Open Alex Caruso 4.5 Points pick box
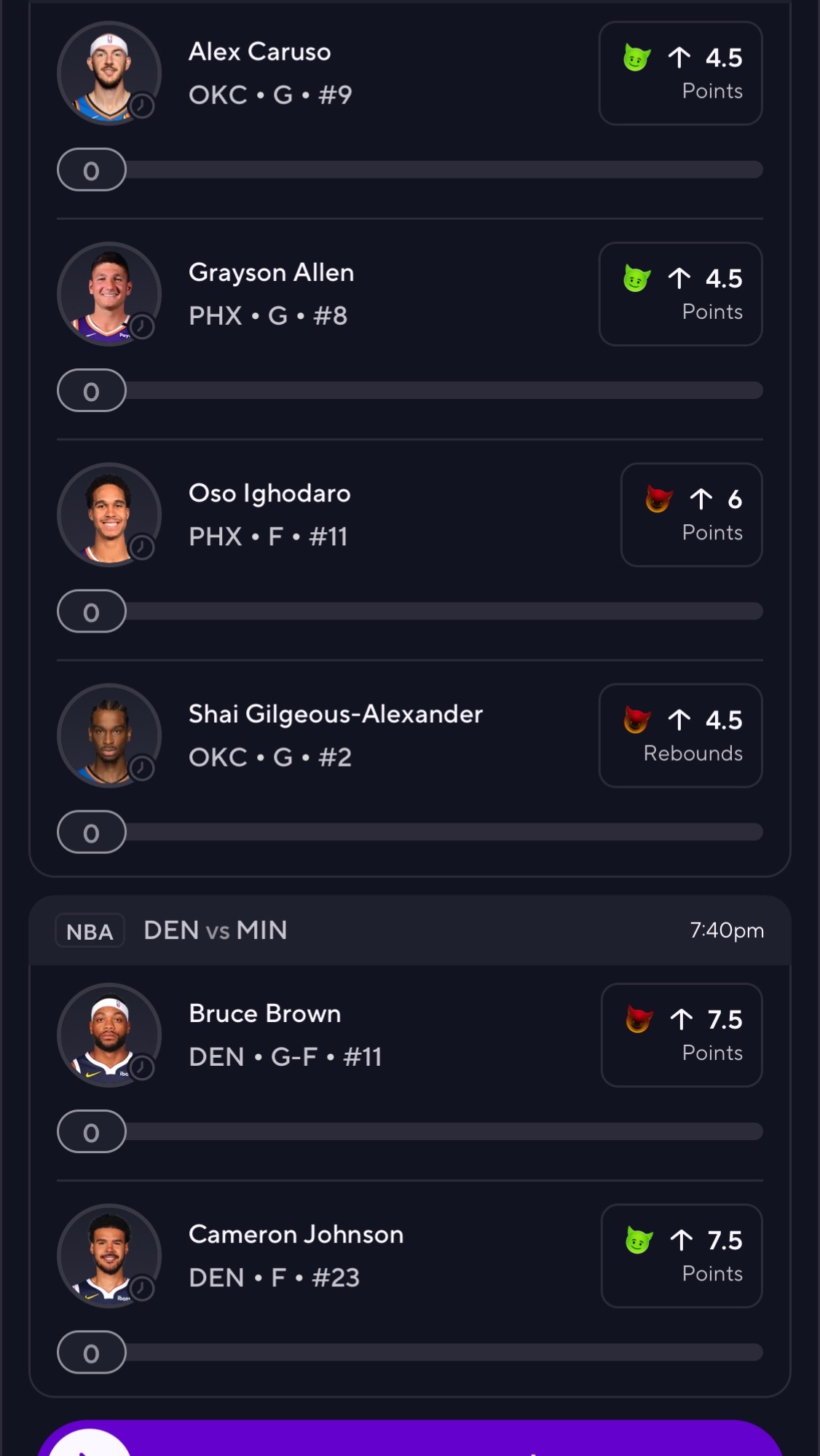 680,73
